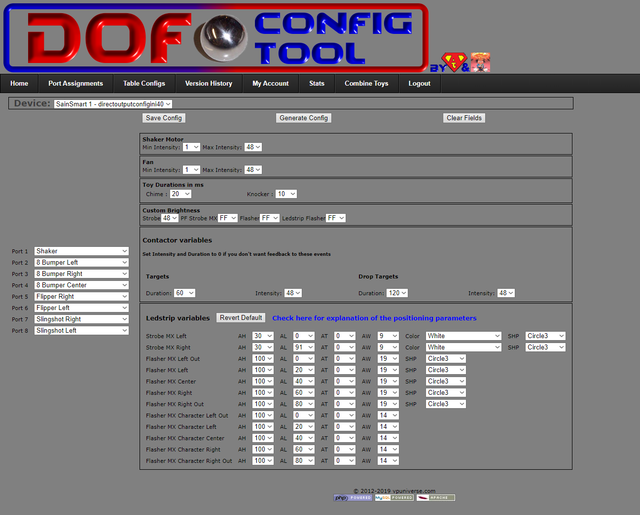The image size is (640, 515).
Task: Open Shaker Motor Min Intensity dropdown
Action: pos(191,147)
